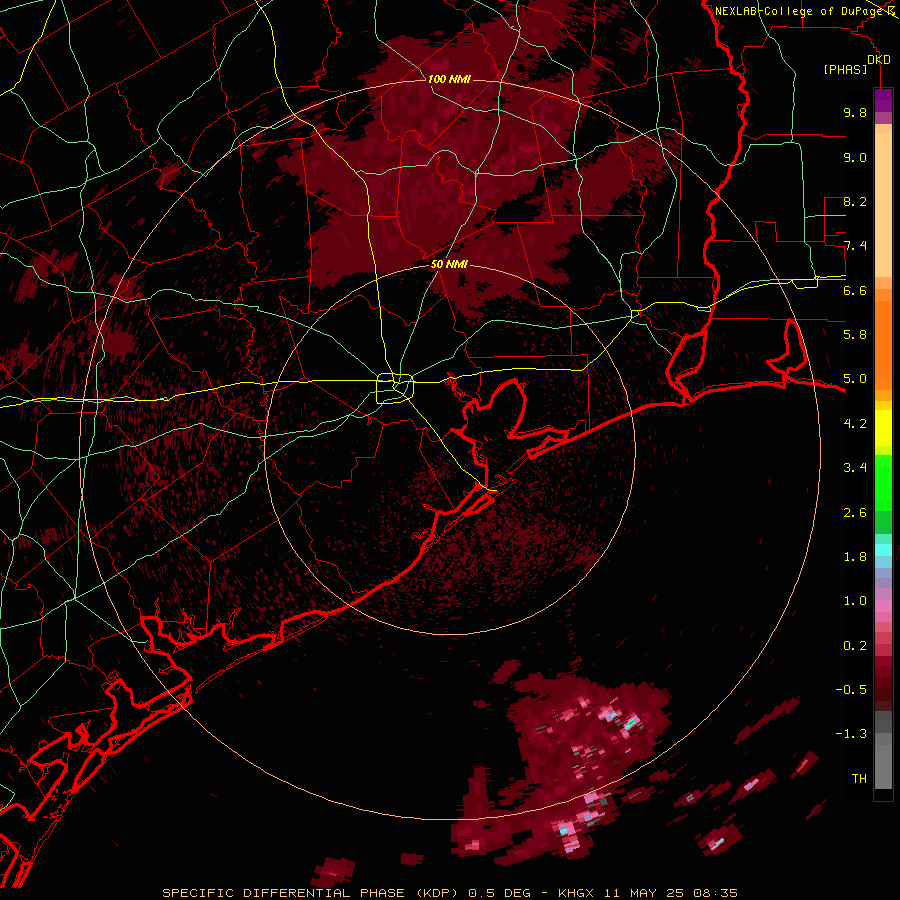
Task: Click the 9.8 value on the color scale
Action: [855, 112]
